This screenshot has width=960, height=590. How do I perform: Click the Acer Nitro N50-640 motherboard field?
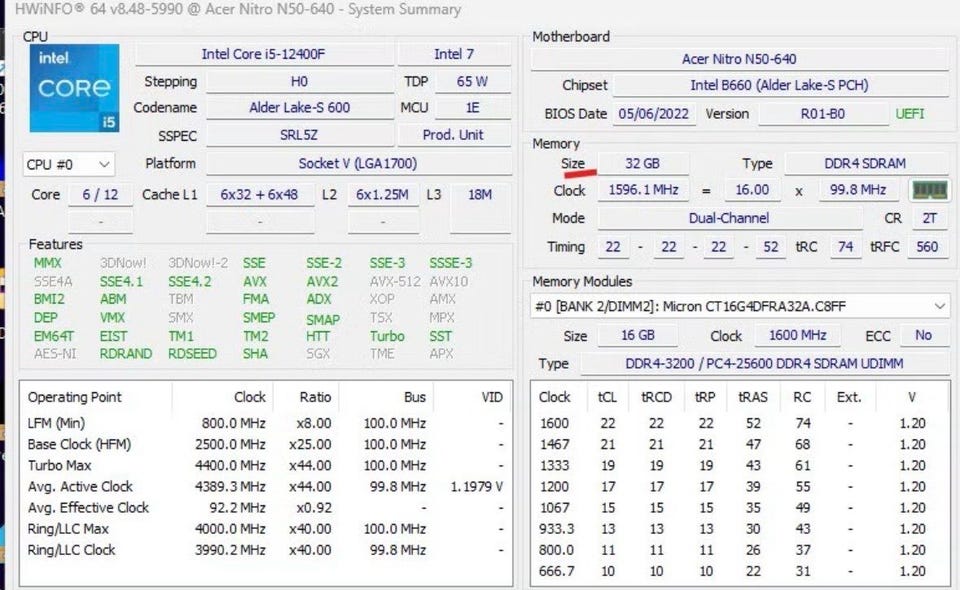pos(739,59)
